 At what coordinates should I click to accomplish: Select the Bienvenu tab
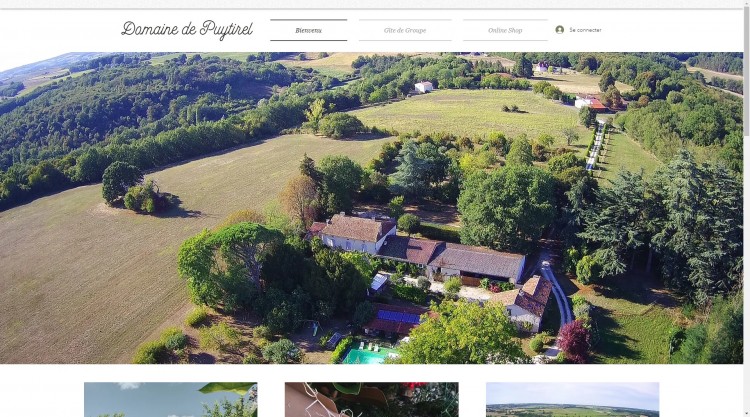pos(309,30)
